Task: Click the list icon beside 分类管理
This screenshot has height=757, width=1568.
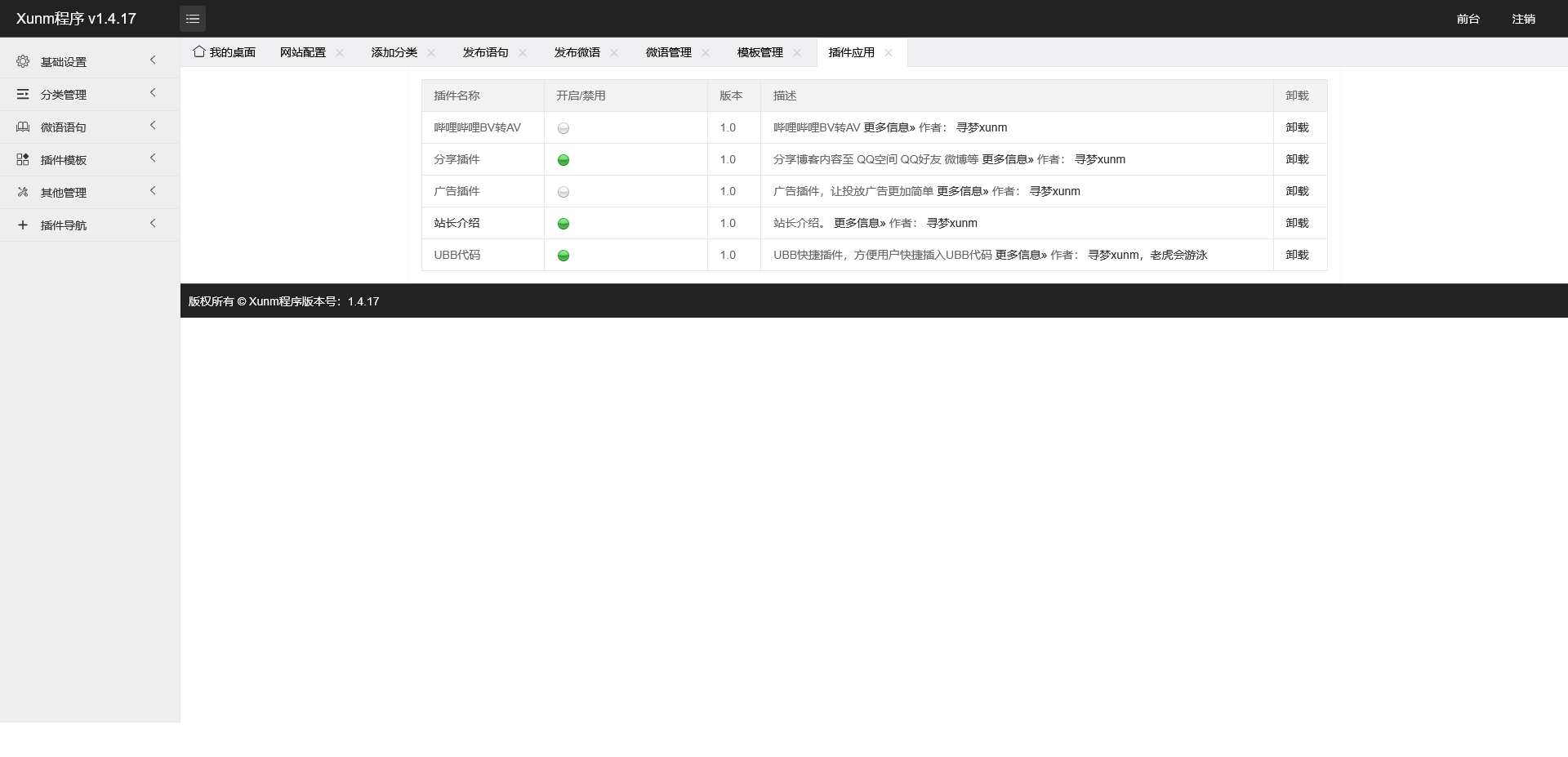Action: [x=23, y=95]
